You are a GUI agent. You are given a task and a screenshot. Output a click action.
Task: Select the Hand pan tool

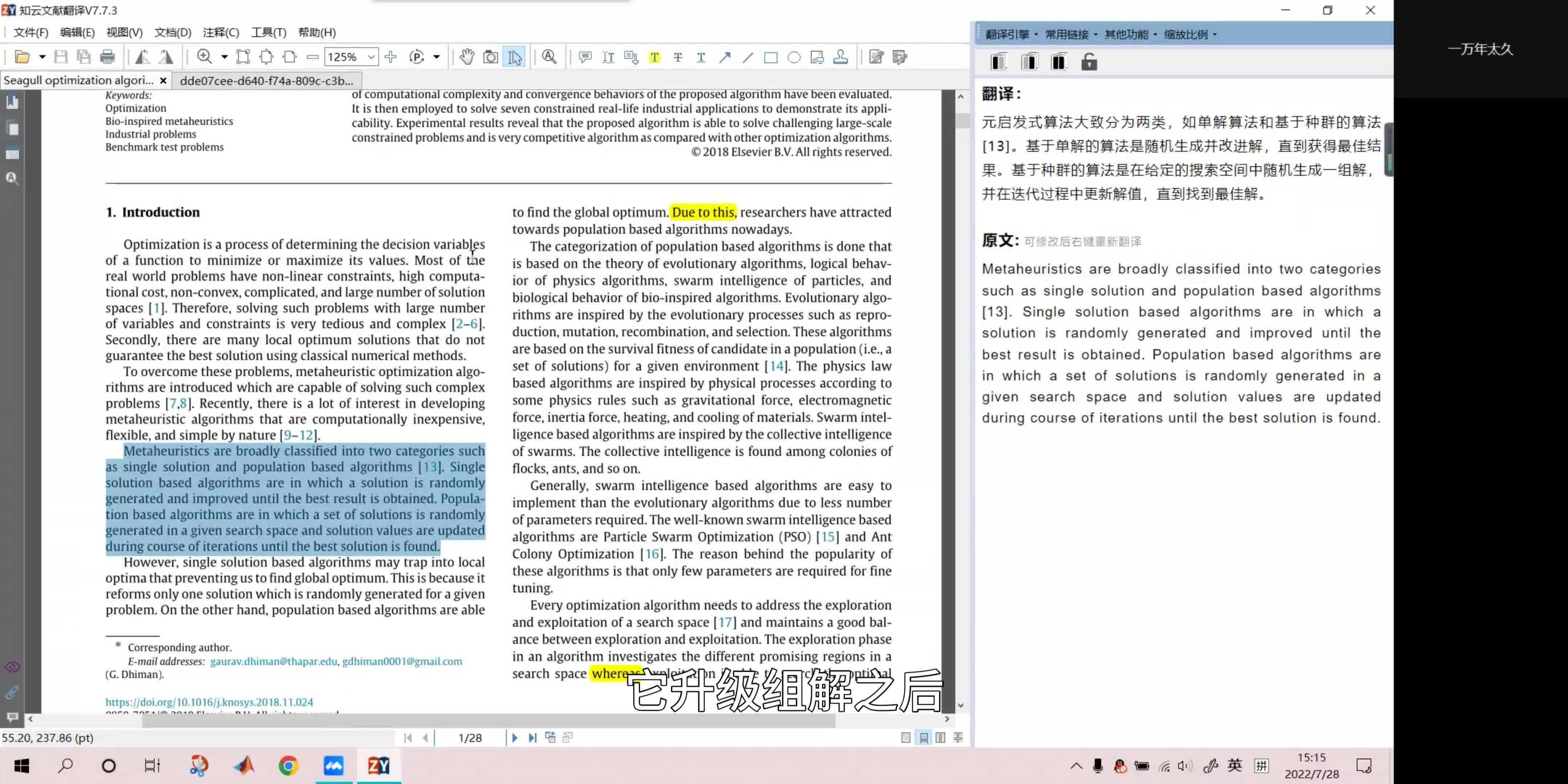[x=467, y=57]
